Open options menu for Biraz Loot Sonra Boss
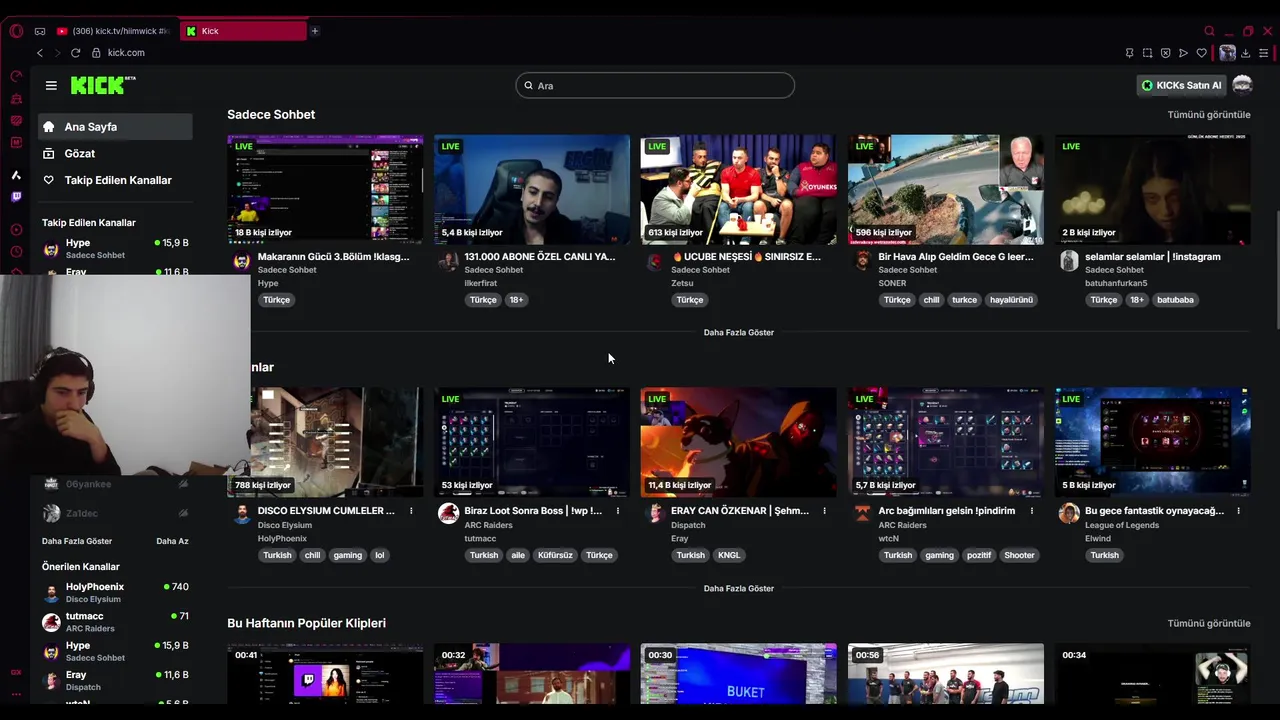 point(618,511)
